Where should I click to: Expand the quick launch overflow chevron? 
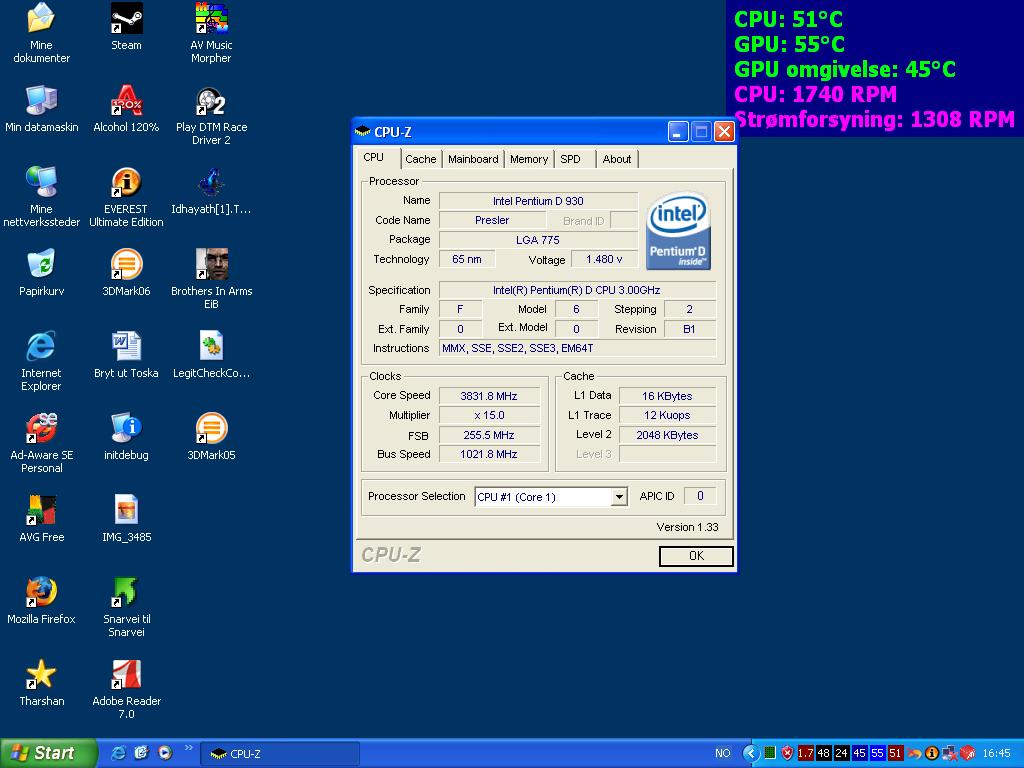coord(189,748)
